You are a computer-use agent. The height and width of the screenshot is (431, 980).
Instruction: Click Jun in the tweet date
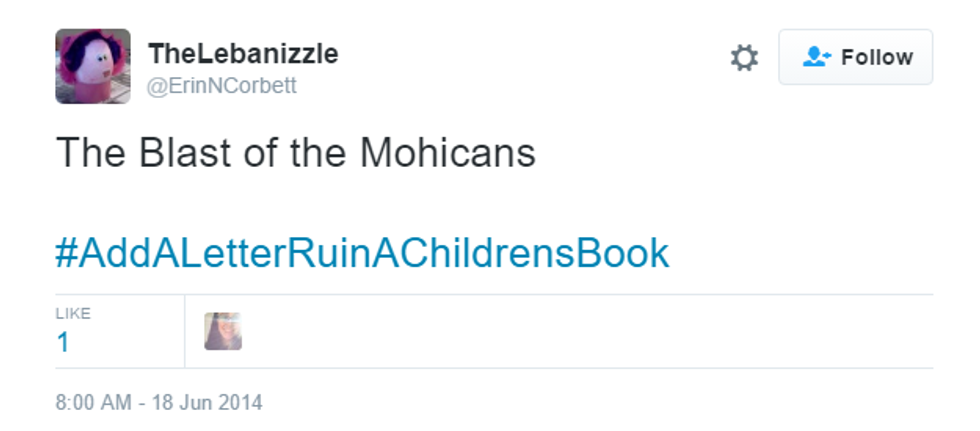(x=196, y=403)
